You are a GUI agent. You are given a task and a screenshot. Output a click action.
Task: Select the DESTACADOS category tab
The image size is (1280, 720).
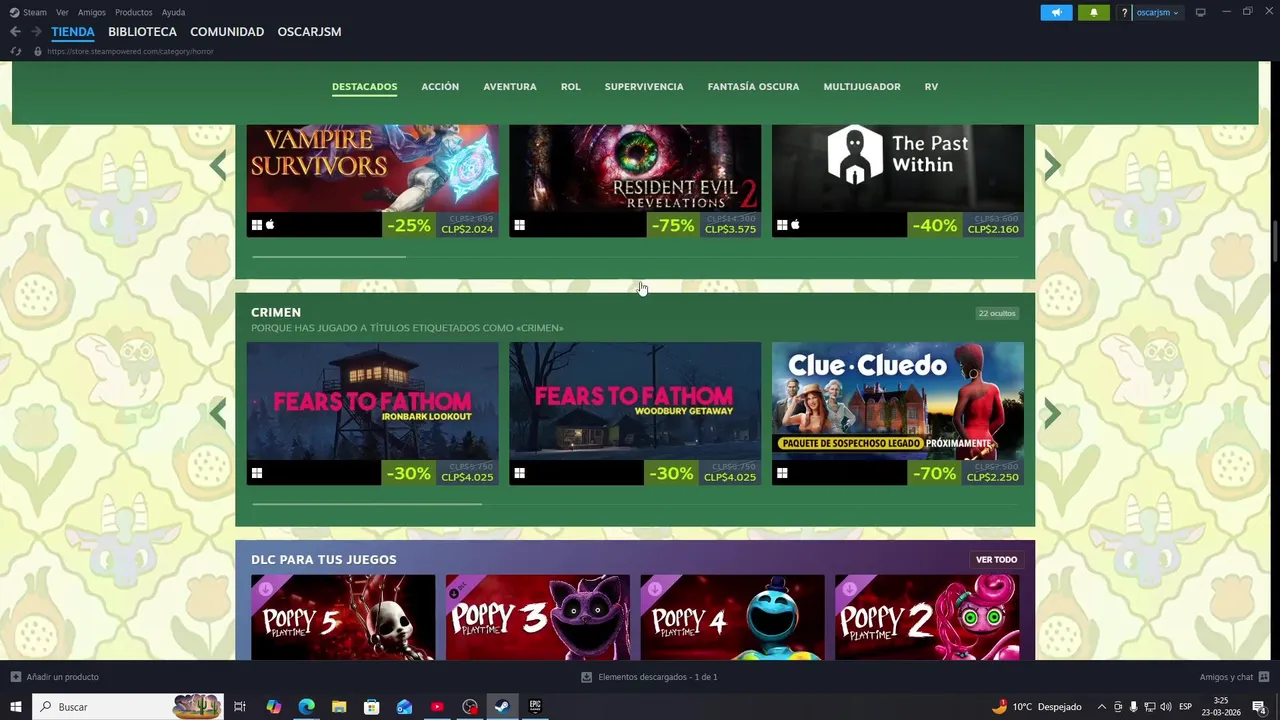coord(364,87)
